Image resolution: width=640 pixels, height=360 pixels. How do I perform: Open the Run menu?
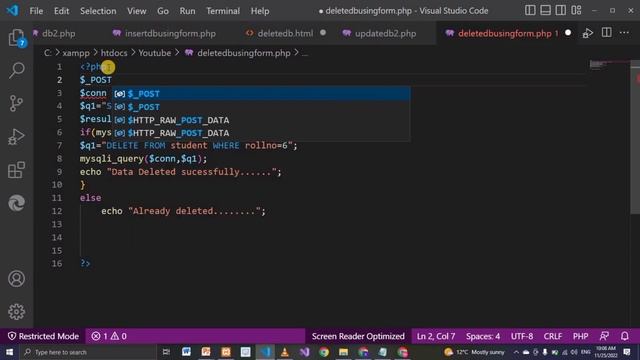187,11
